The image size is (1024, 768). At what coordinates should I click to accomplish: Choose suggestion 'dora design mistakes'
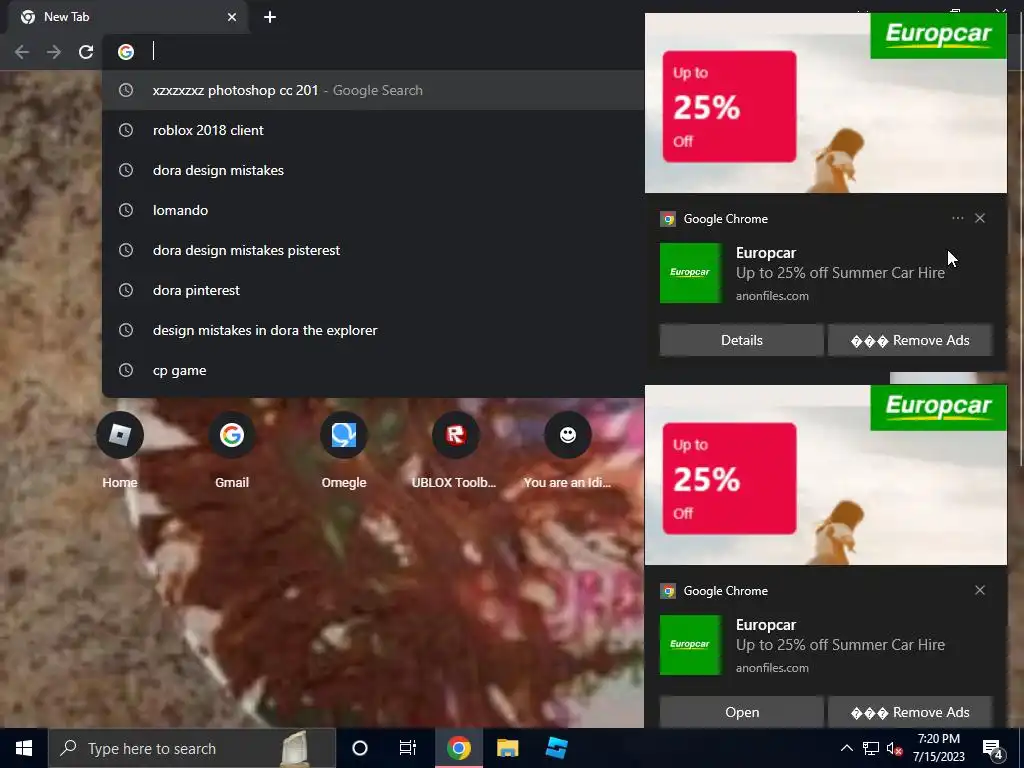(x=374, y=170)
